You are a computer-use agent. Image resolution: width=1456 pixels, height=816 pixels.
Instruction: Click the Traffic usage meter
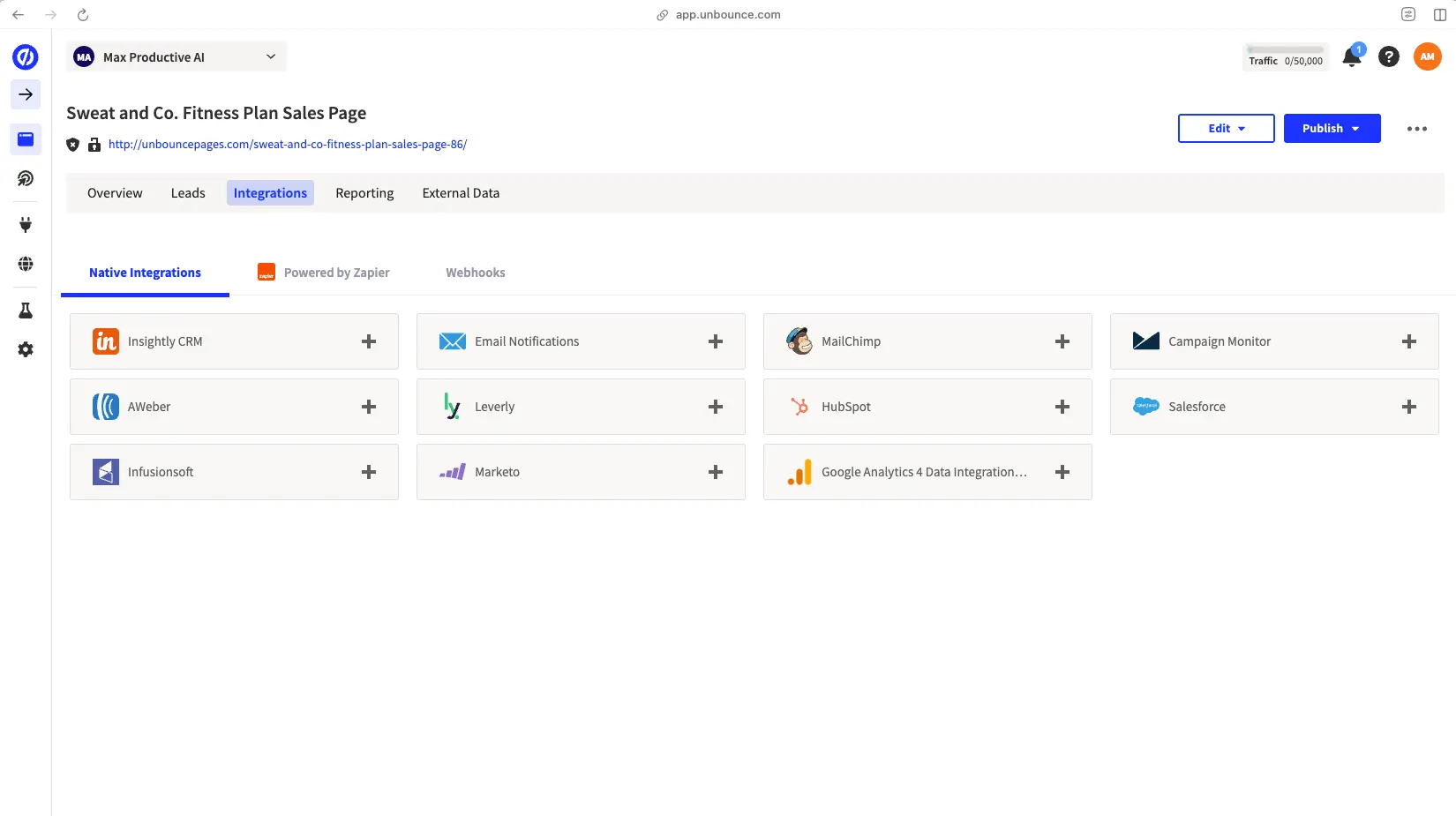pyautogui.click(x=1285, y=57)
